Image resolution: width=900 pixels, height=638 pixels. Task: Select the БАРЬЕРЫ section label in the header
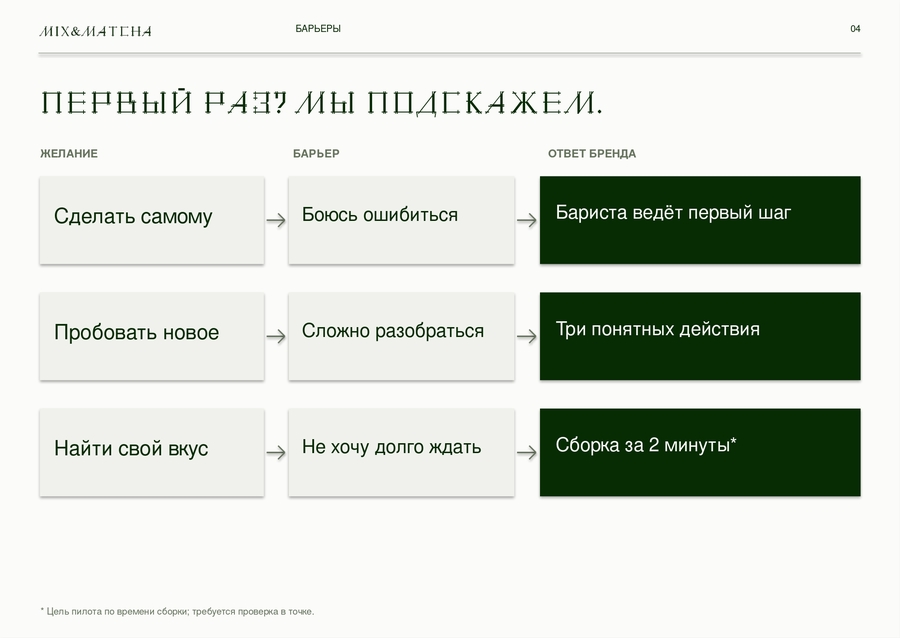point(318,29)
